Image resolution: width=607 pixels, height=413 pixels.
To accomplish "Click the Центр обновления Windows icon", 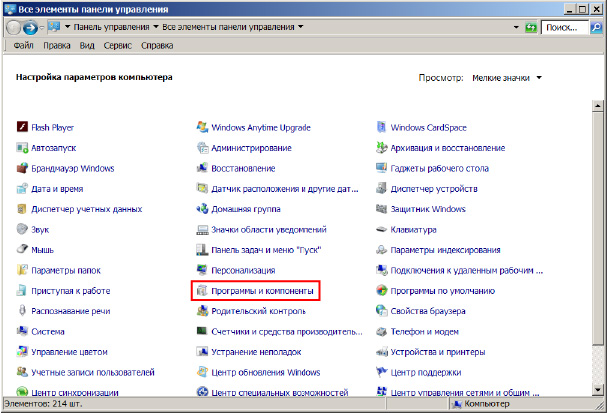I will coord(202,372).
